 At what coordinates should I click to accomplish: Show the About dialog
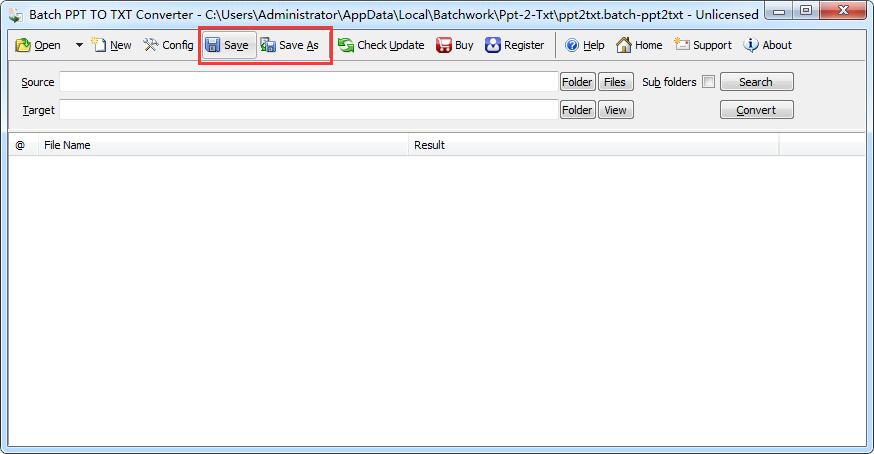[x=767, y=45]
